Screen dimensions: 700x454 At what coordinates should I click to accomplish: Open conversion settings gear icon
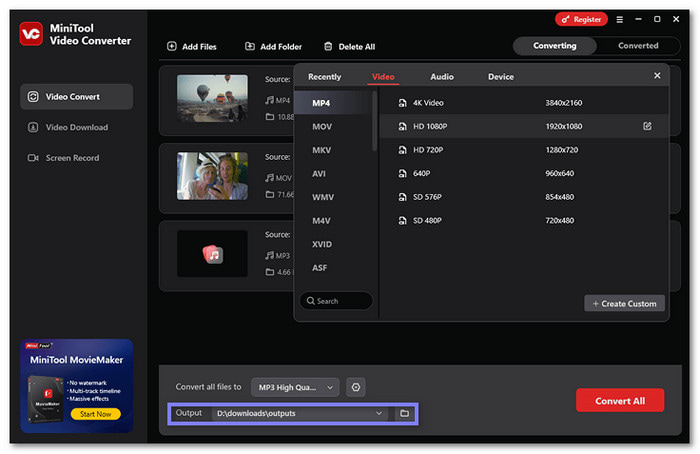356,387
